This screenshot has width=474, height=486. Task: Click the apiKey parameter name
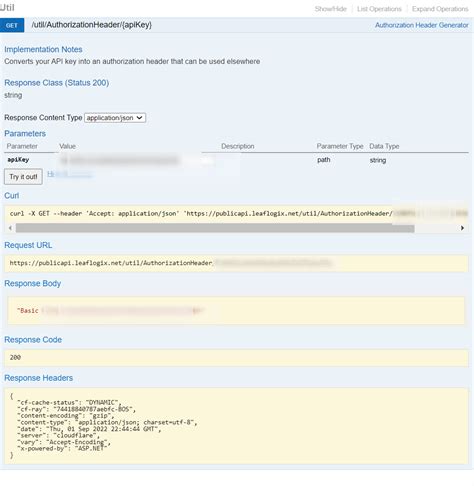(18, 160)
